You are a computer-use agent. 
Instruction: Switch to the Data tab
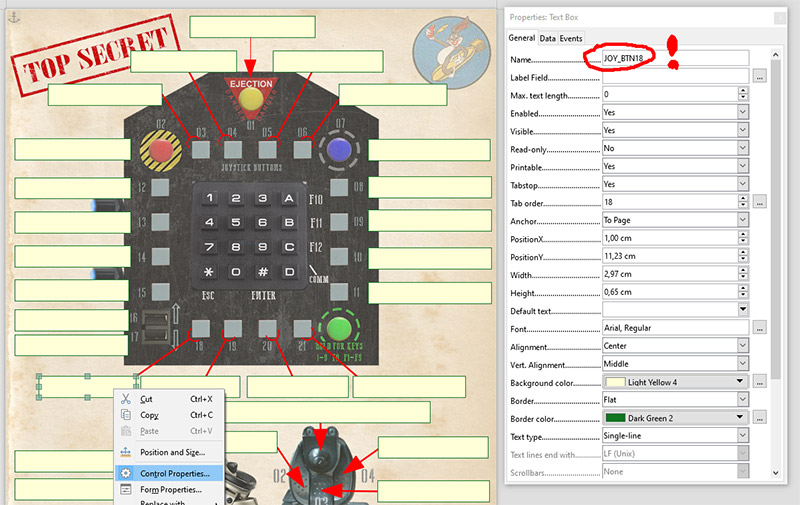pos(548,39)
